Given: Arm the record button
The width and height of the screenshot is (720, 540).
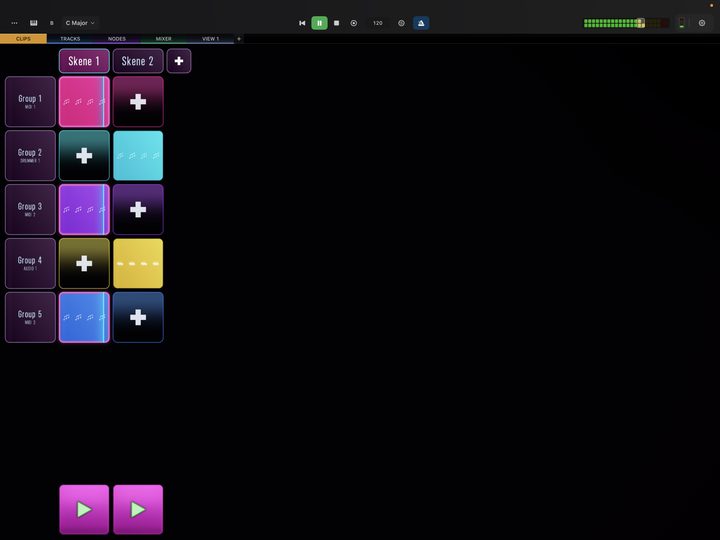Looking at the screenshot, I should coord(354,23).
